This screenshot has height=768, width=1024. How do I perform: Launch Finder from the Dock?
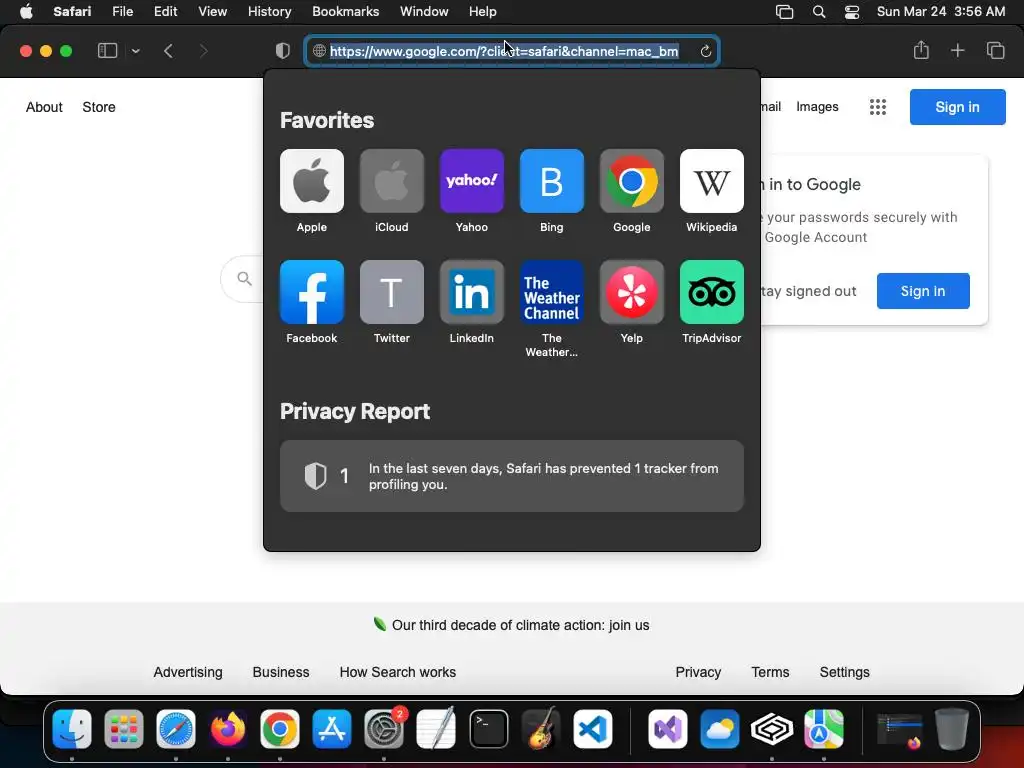(72, 729)
